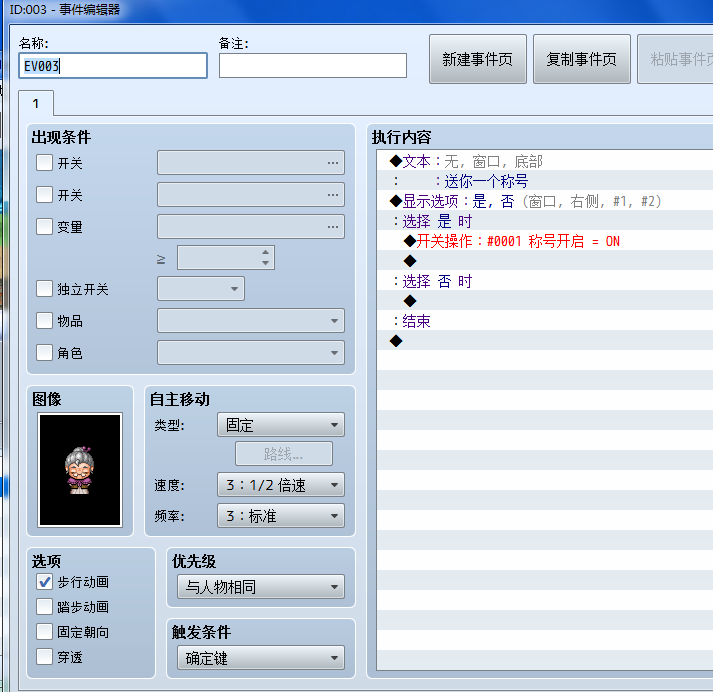Viewport: 713px width, 692px height.
Task: Open the old lady event image thumbnail
Action: pos(80,470)
